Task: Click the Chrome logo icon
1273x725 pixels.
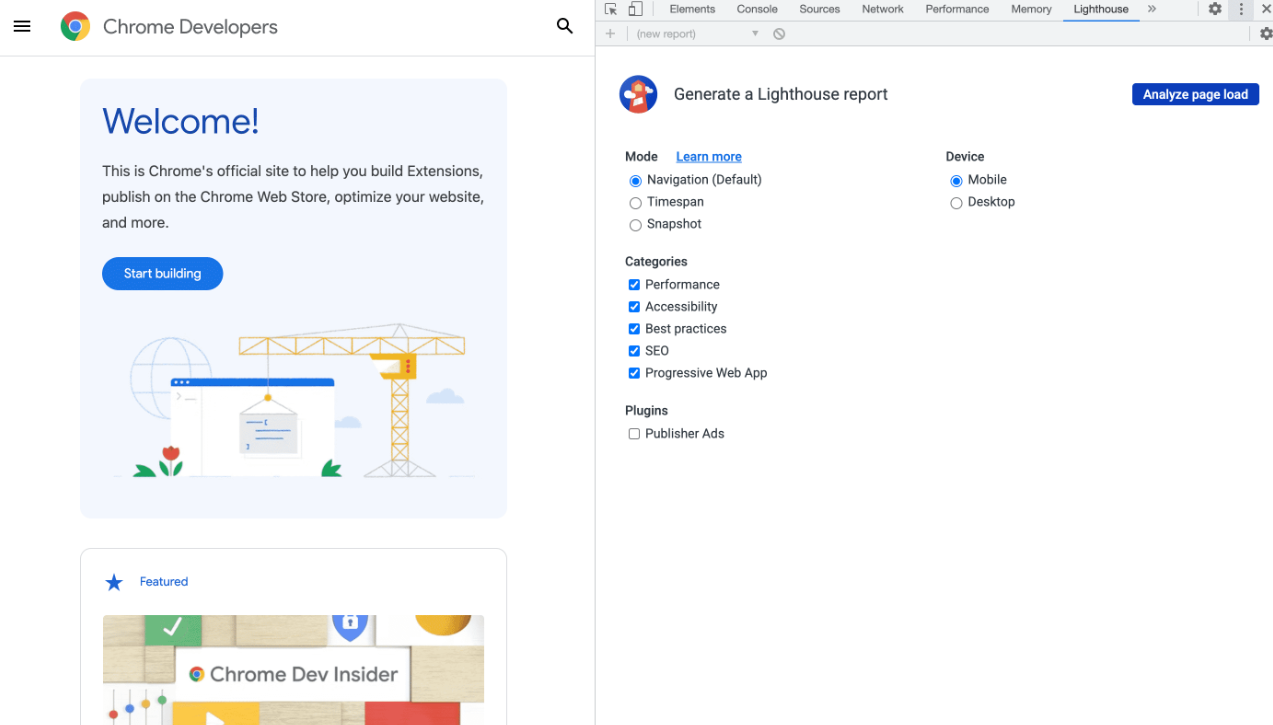Action: coord(75,27)
